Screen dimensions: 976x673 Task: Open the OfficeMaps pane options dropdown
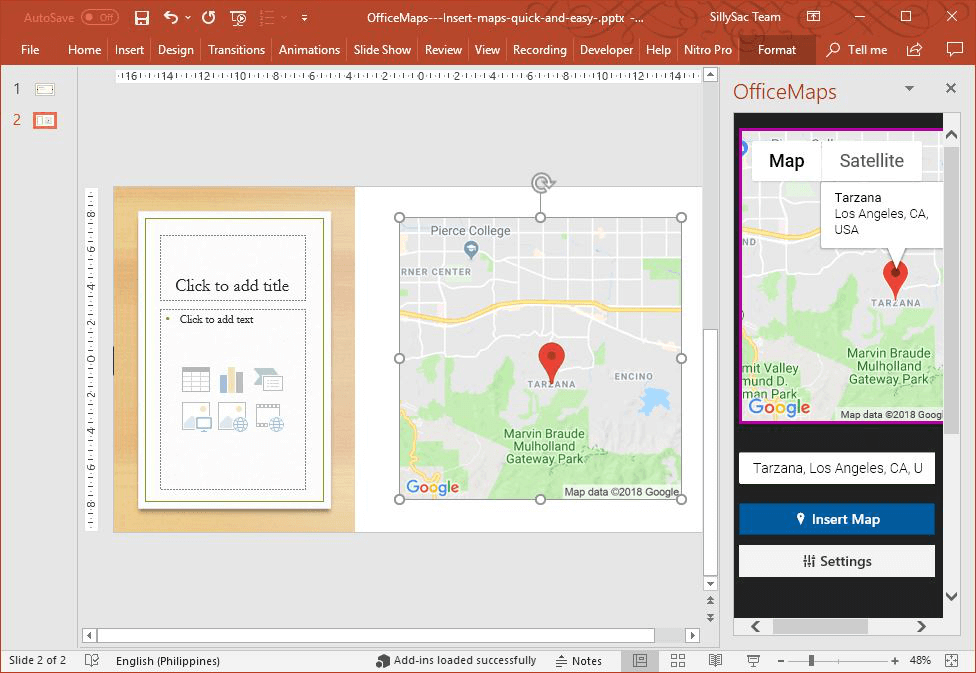pyautogui.click(x=909, y=89)
